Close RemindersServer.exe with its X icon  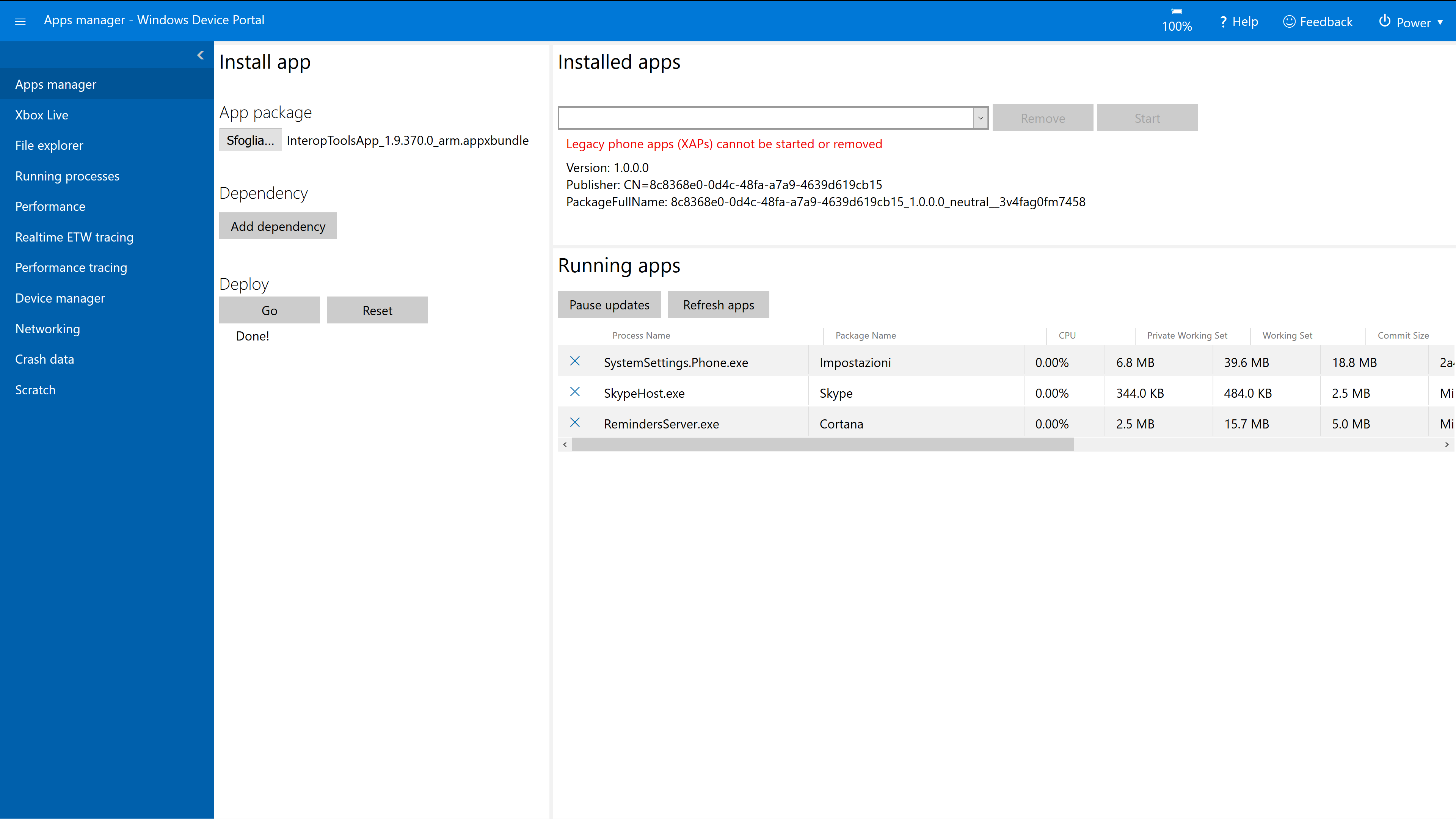coord(575,422)
